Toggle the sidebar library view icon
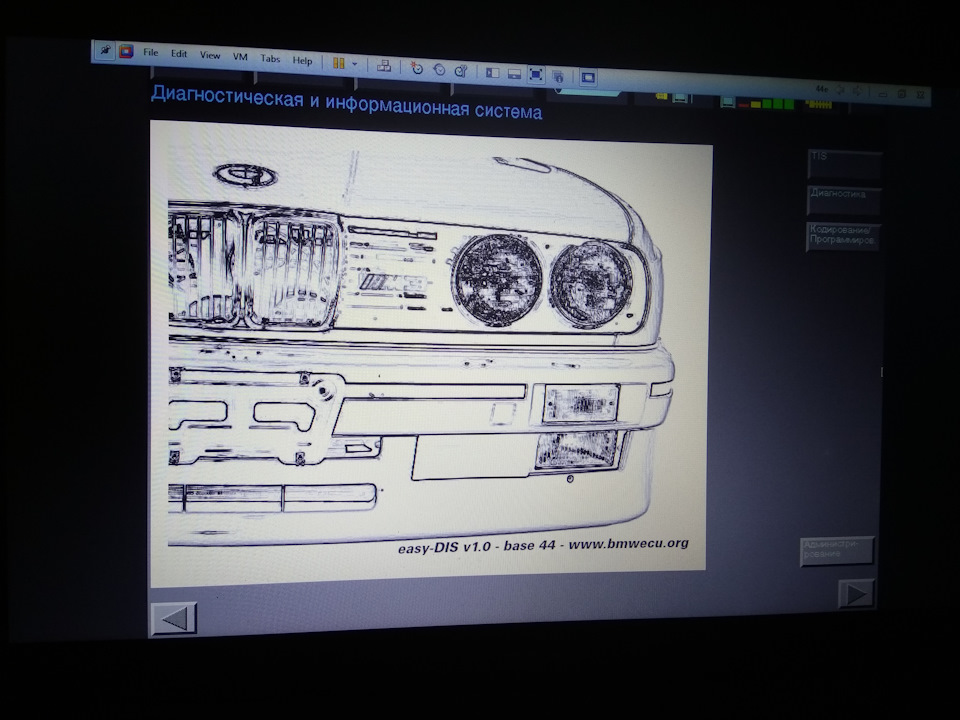The height and width of the screenshot is (720, 960). [492, 72]
